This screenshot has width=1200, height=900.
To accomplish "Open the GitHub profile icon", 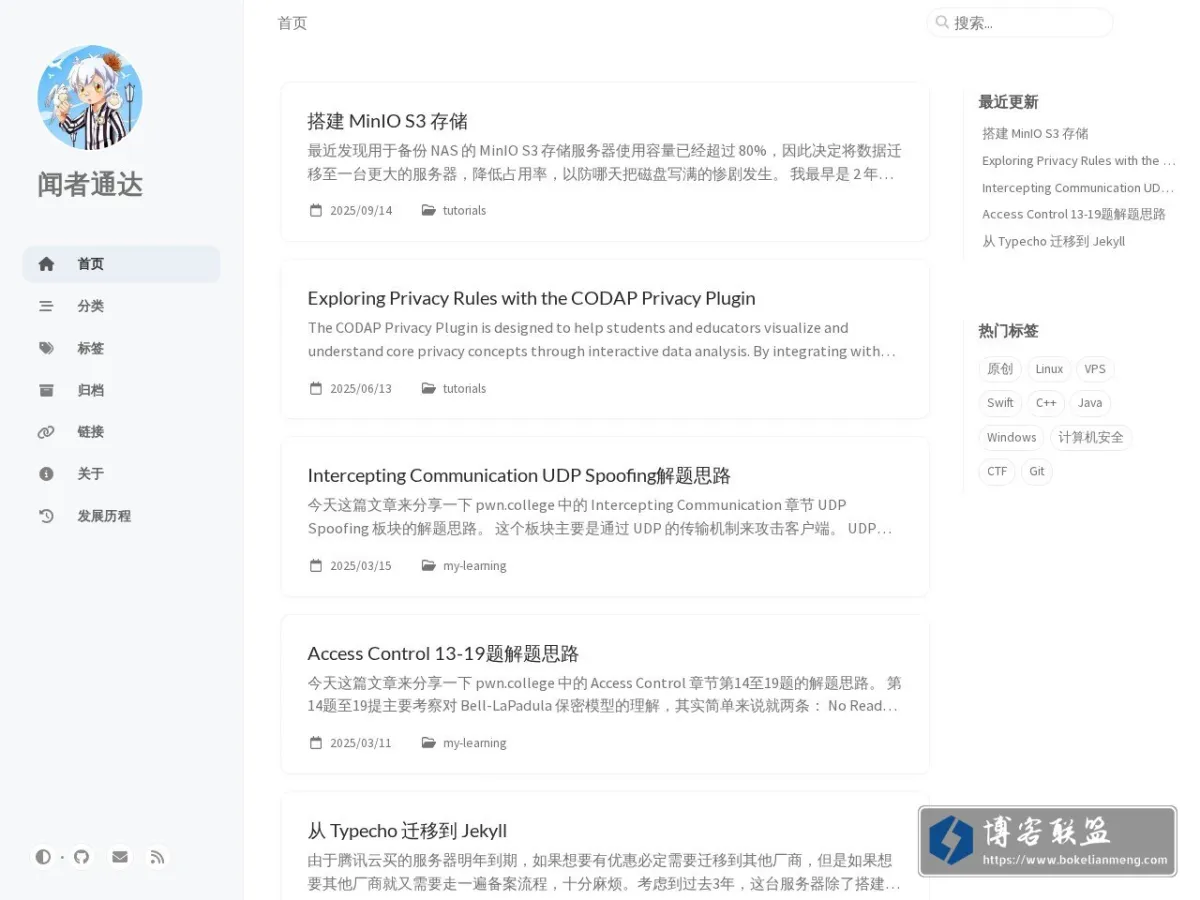I will (82, 857).
